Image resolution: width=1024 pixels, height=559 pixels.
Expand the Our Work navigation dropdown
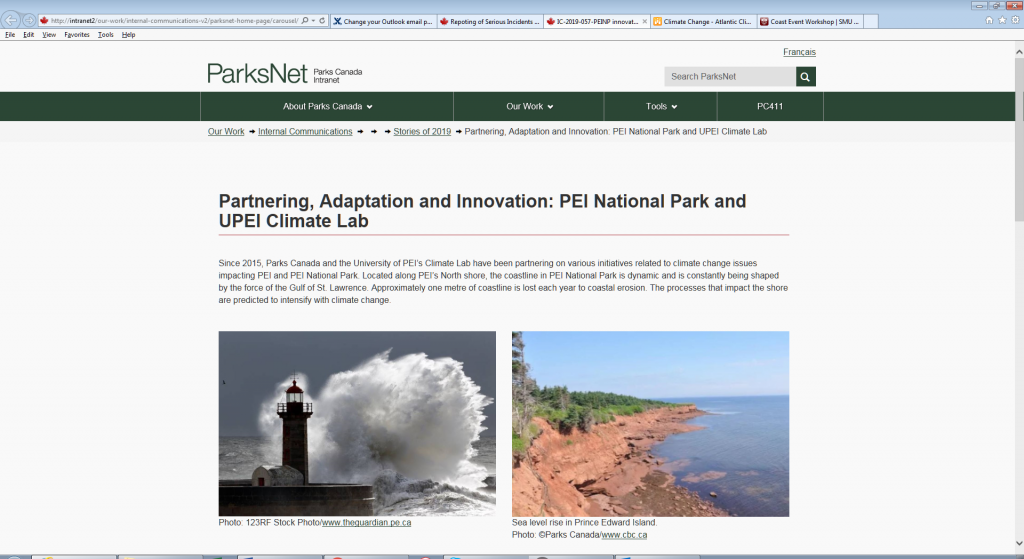[x=529, y=106]
